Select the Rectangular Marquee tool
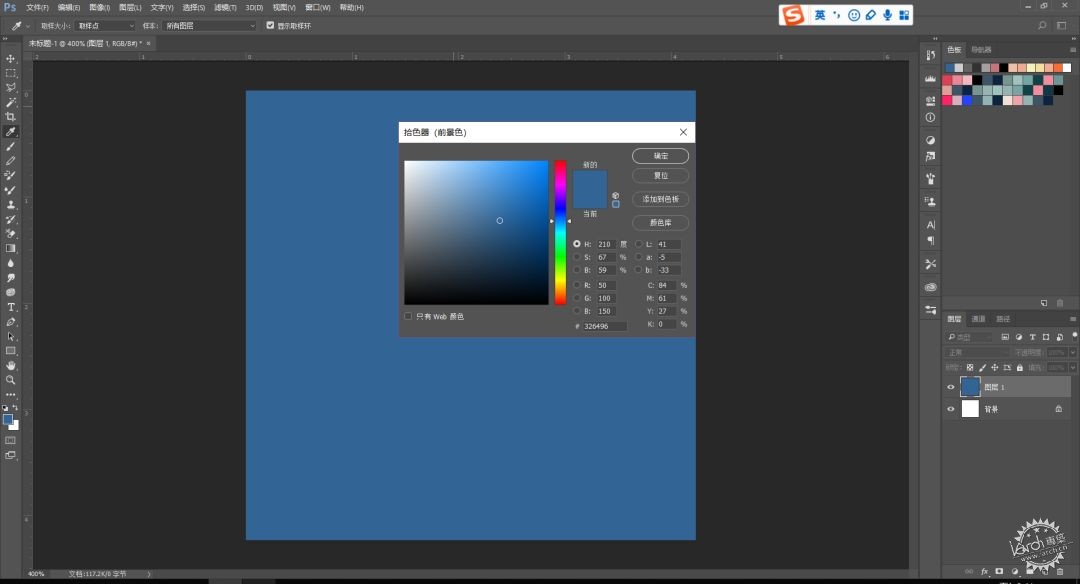The height and width of the screenshot is (584, 1080). pos(10,73)
